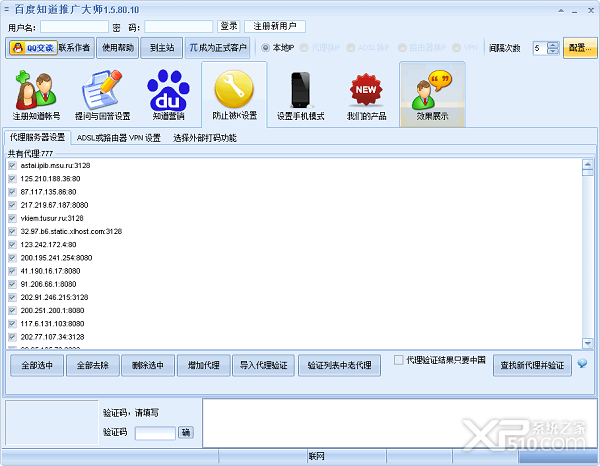Click the 全部去除 deselect-all button

coord(93,365)
